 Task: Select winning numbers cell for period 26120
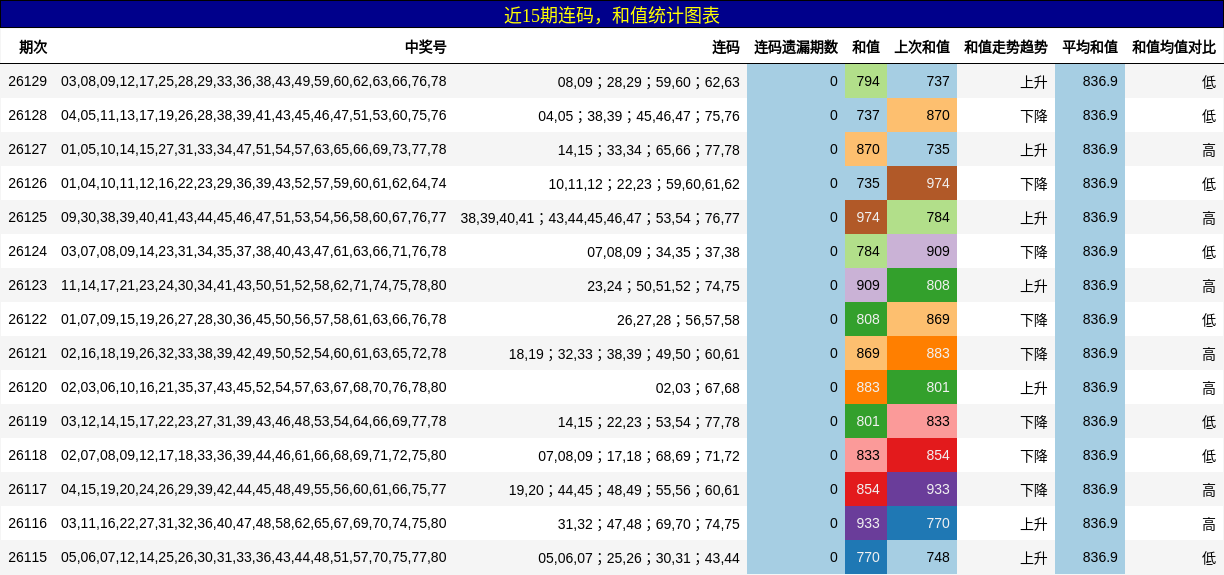[x=254, y=387]
